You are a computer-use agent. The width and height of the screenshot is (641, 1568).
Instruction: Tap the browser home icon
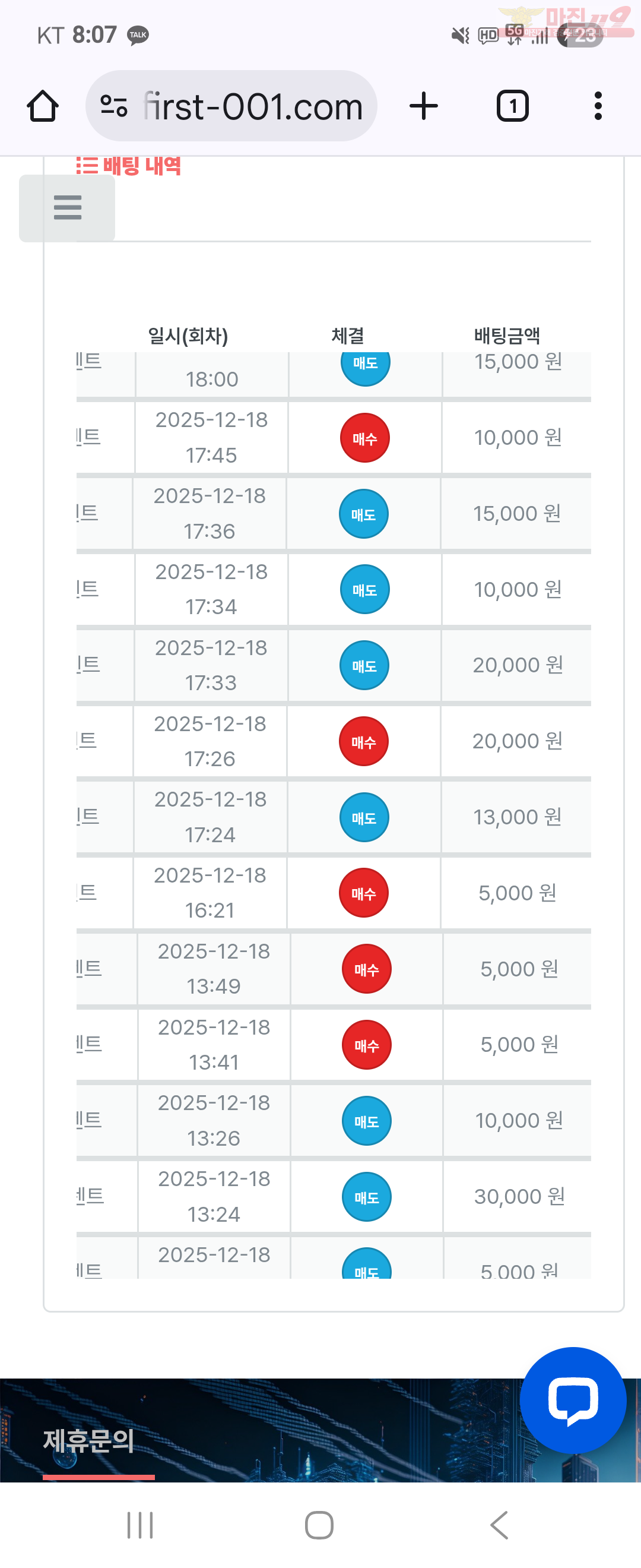click(43, 106)
